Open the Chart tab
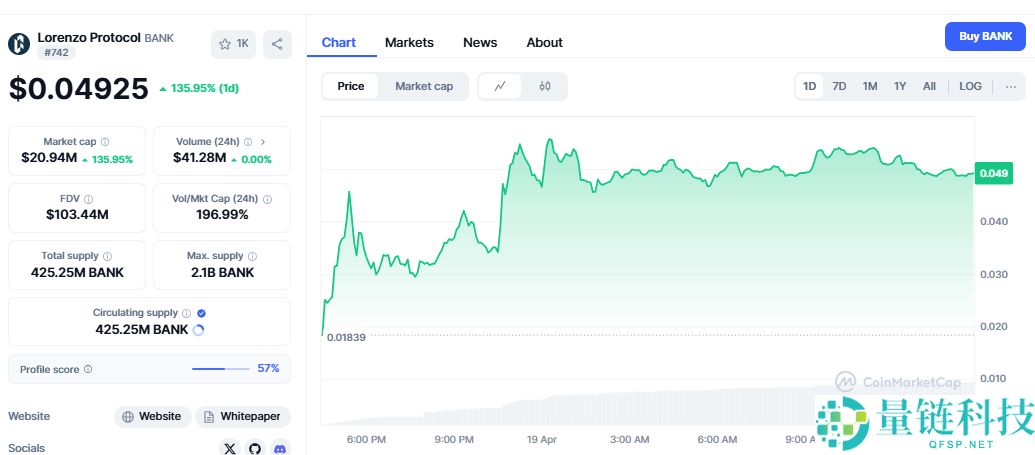The width and height of the screenshot is (1035, 455). click(339, 43)
